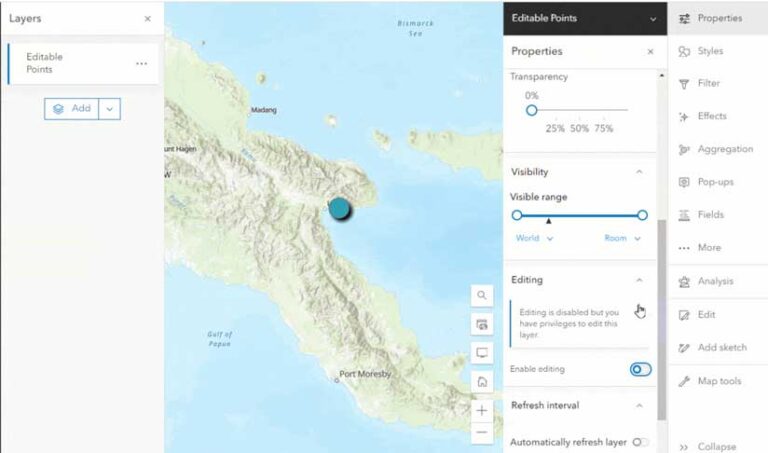Screen dimensions: 768x453
Task: Click the Filter label in sidebar
Action: point(709,83)
